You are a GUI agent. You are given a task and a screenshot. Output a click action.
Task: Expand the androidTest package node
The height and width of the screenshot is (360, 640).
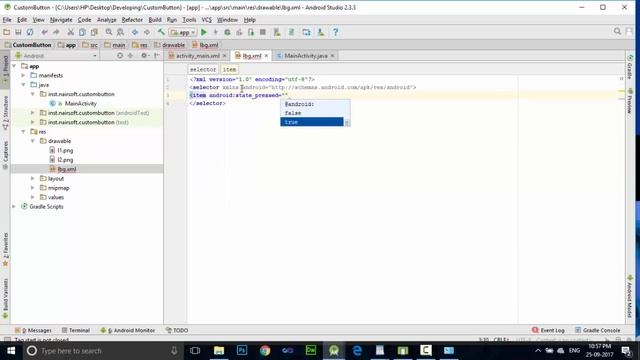tap(33, 113)
